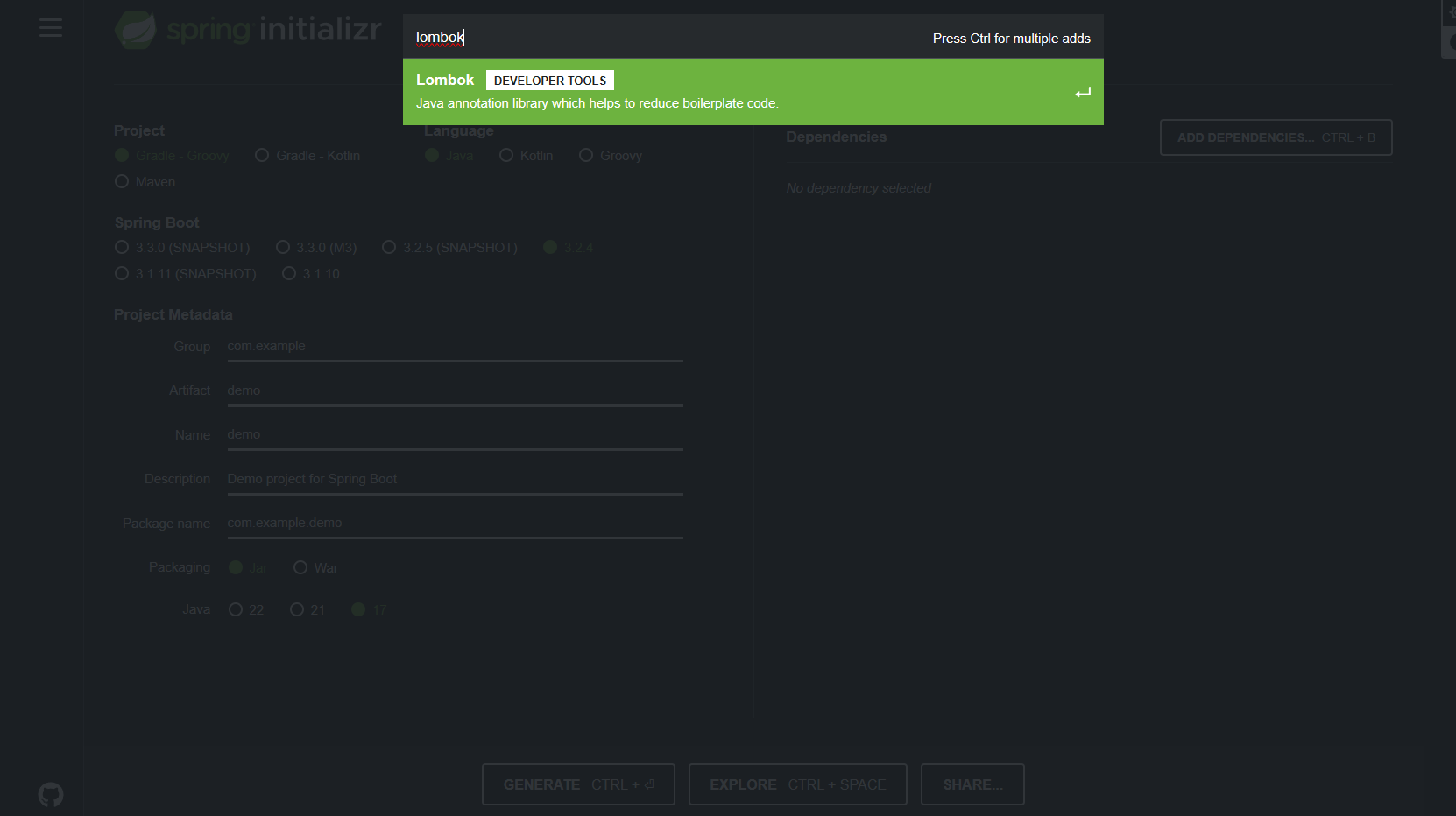
Task: Click the Lombok description text
Action: (x=597, y=103)
